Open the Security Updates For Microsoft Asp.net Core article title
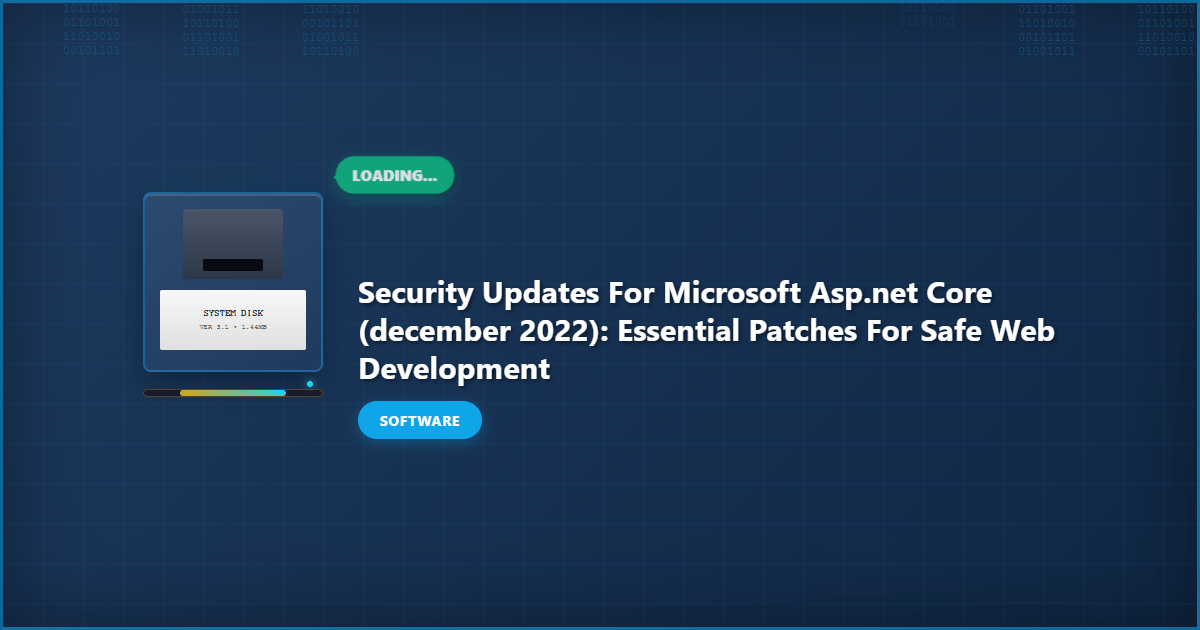This screenshot has width=1200, height=630. [706, 331]
